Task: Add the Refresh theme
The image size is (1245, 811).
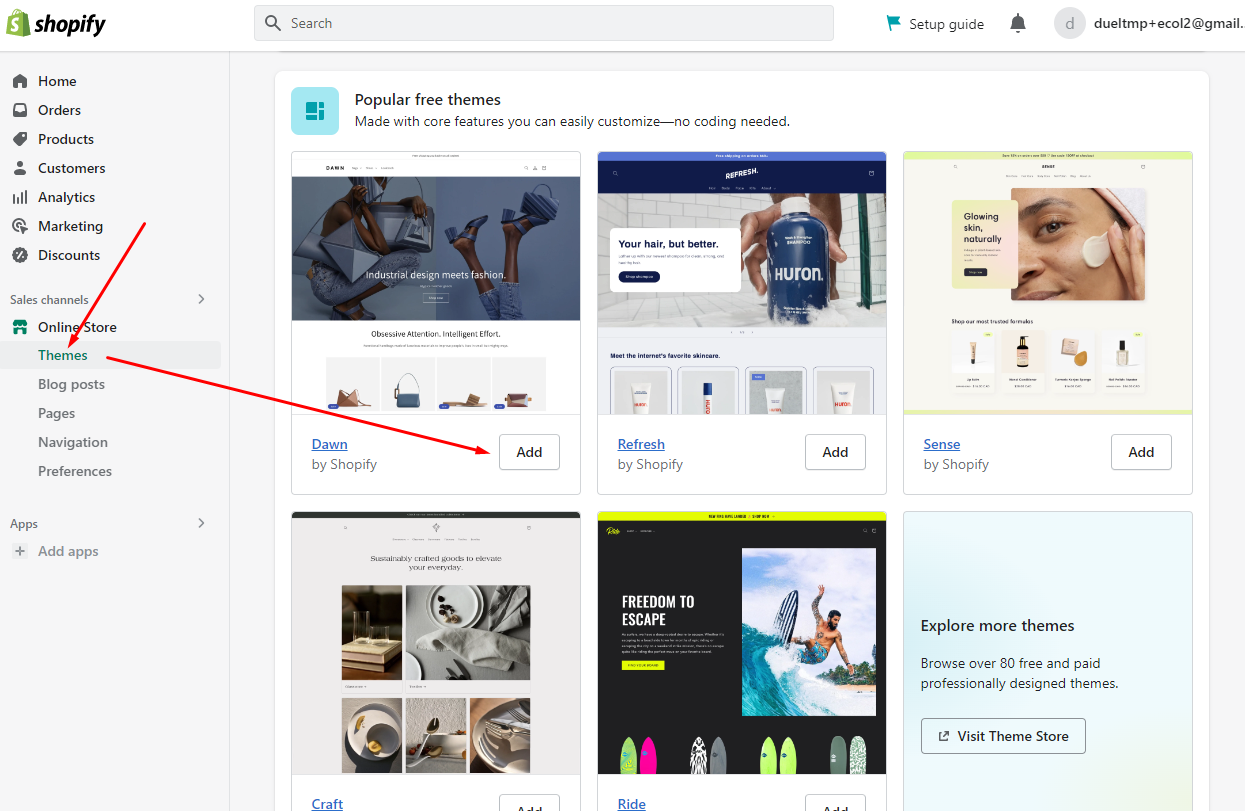Action: [x=835, y=452]
